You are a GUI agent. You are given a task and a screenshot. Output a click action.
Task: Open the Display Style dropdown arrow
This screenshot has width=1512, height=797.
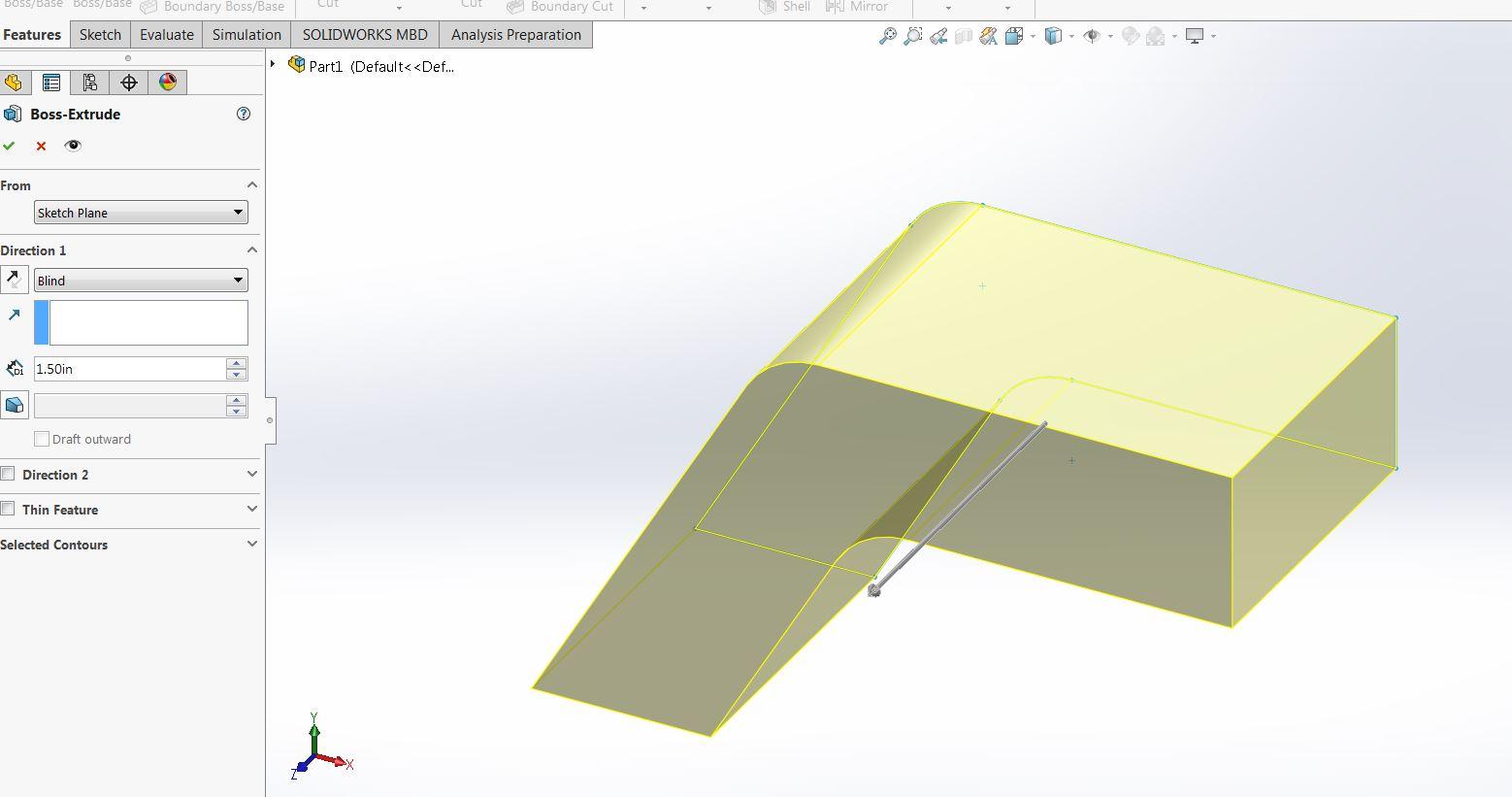tap(1071, 37)
